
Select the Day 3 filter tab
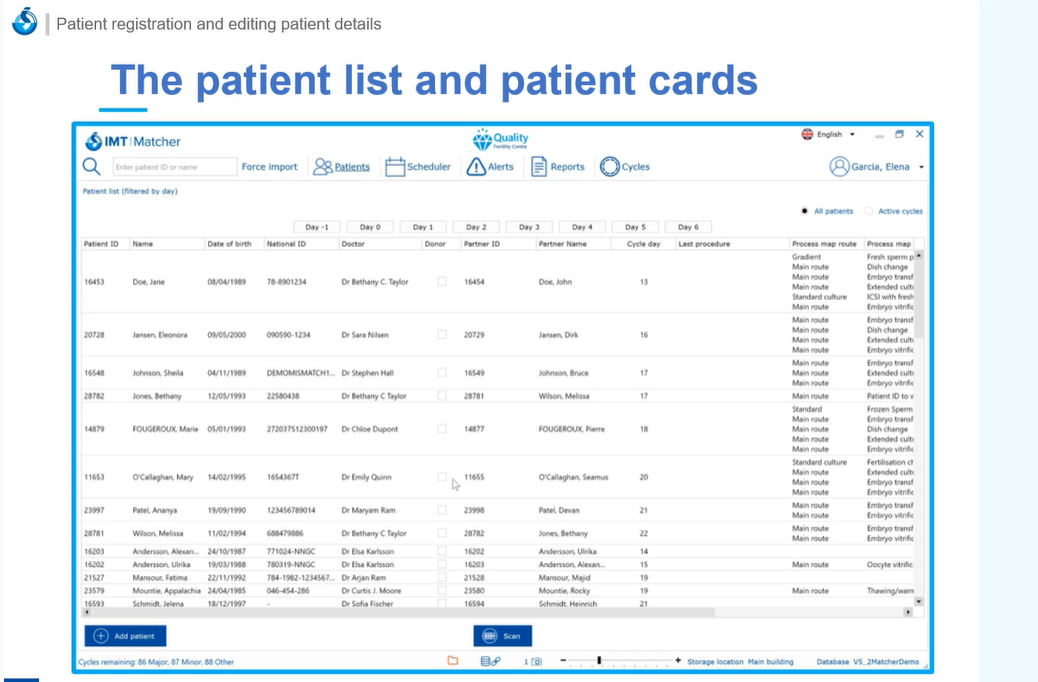click(529, 227)
